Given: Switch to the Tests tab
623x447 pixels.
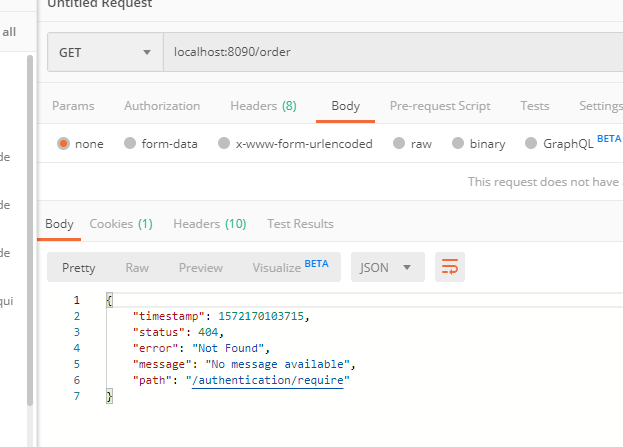Looking at the screenshot, I should pyautogui.click(x=535, y=106).
